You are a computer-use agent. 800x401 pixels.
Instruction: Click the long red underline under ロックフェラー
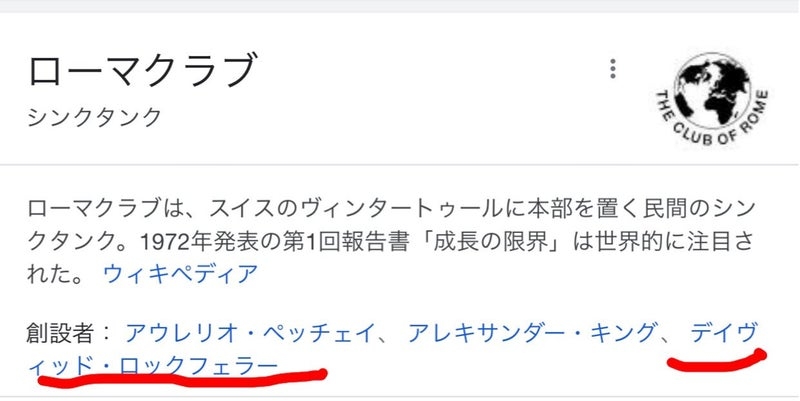(181, 380)
